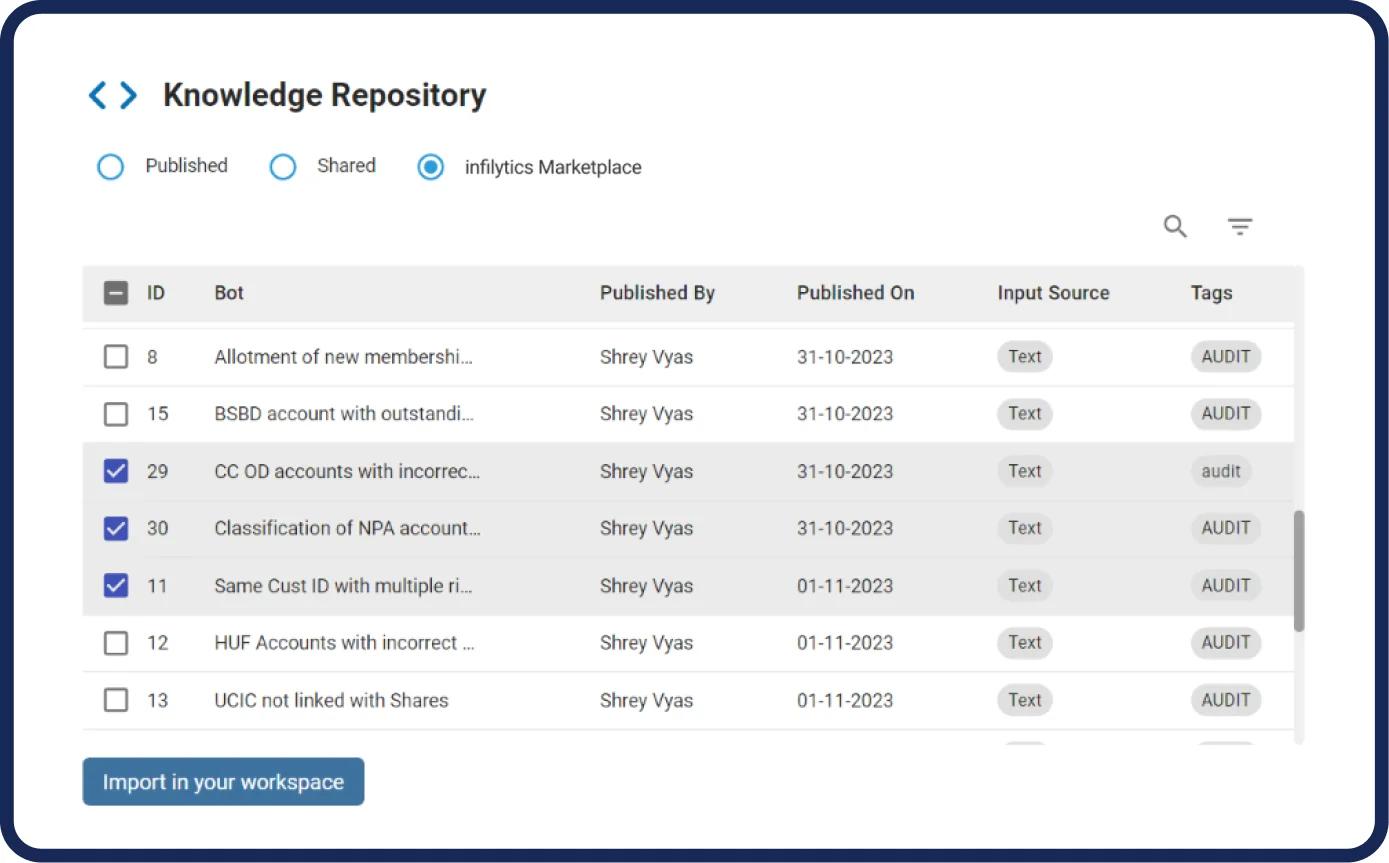Sort by Published On column header

tap(855, 293)
